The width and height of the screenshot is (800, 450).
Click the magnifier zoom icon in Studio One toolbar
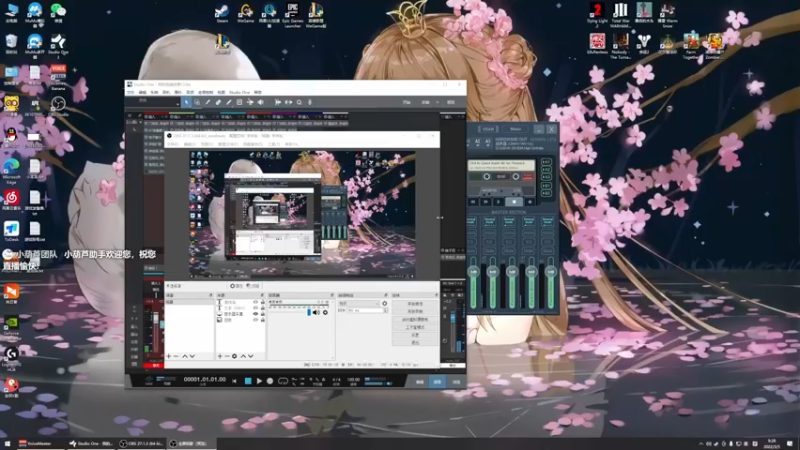[x=299, y=103]
